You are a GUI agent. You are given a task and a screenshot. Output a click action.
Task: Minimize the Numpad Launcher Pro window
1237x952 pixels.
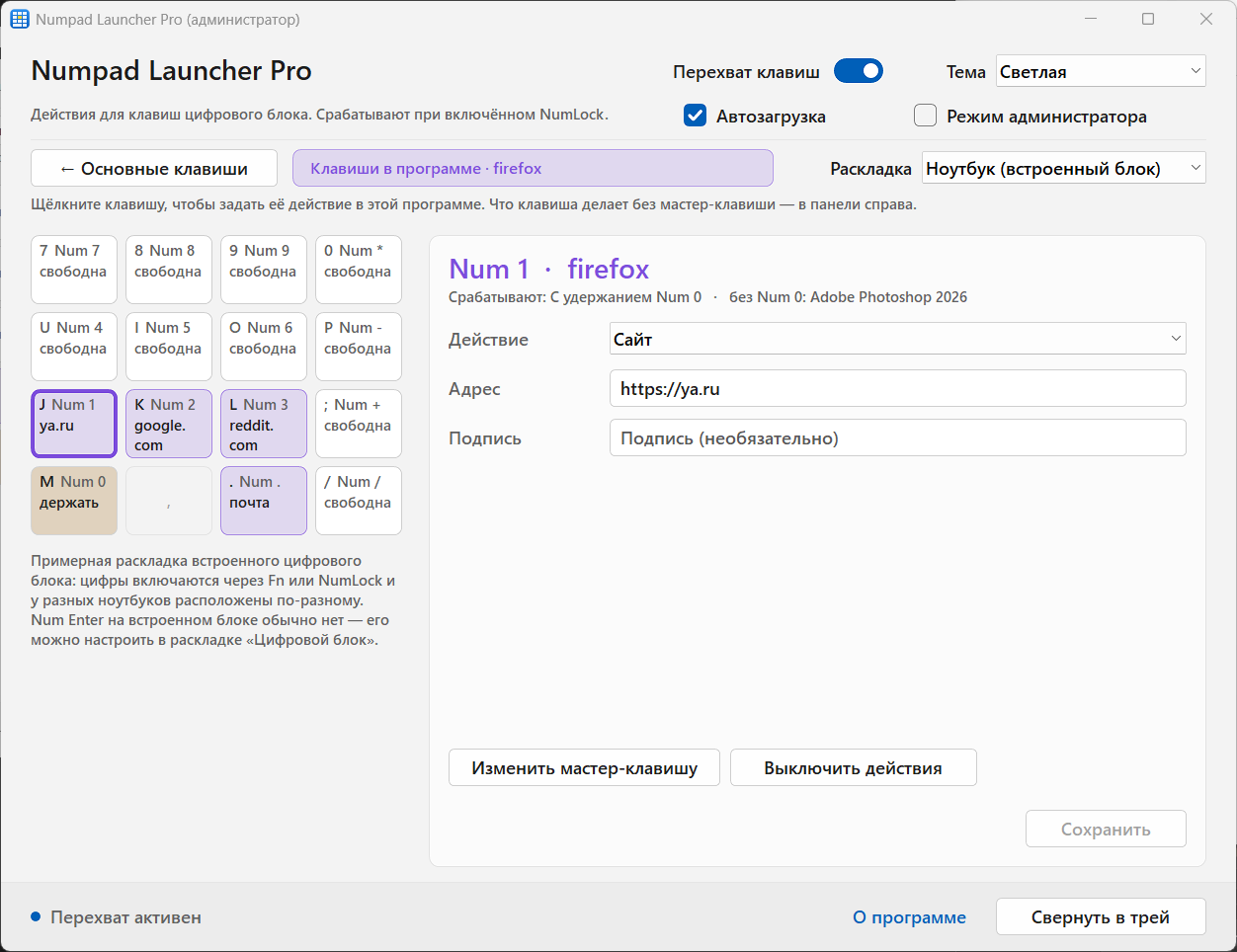(1091, 19)
